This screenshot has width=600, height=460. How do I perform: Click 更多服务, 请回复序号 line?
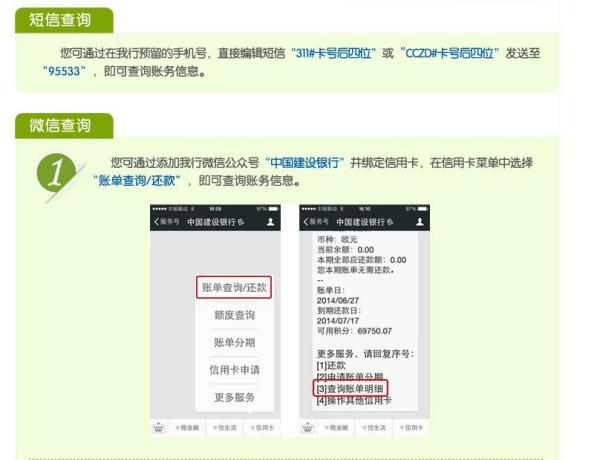(x=365, y=354)
